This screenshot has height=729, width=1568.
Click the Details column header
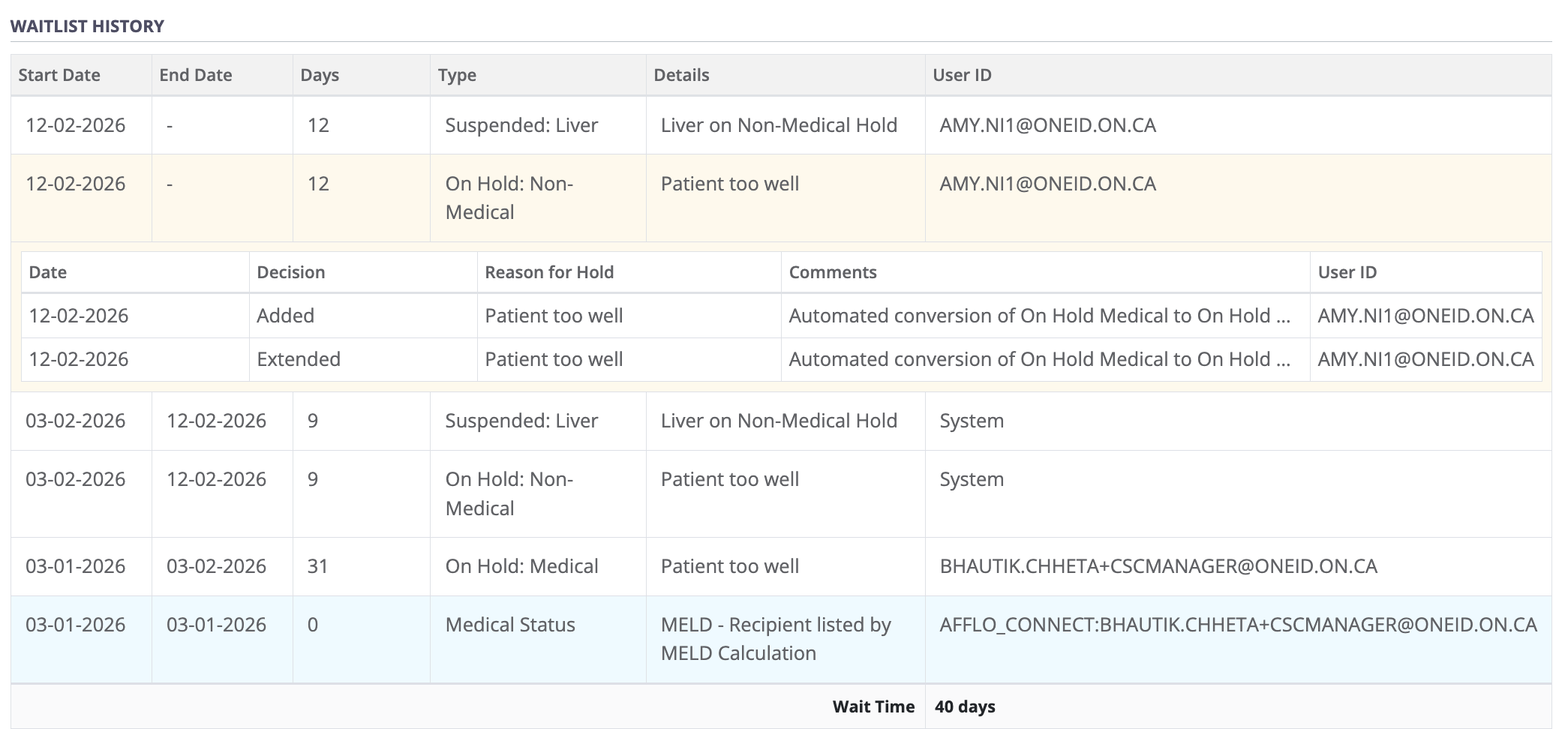(681, 75)
